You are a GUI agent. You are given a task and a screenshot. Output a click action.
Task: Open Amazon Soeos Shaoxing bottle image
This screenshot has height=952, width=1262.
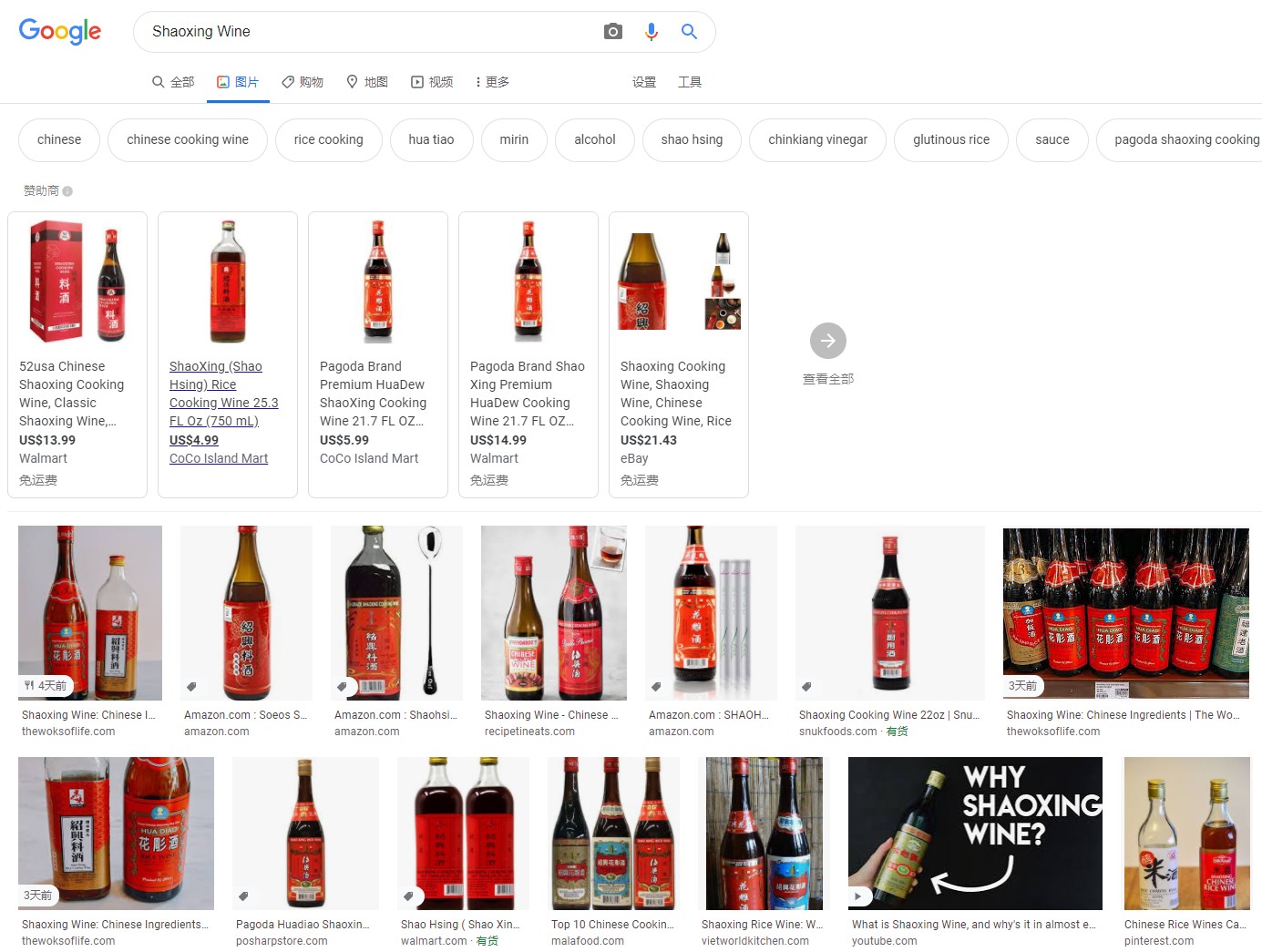pos(246,613)
